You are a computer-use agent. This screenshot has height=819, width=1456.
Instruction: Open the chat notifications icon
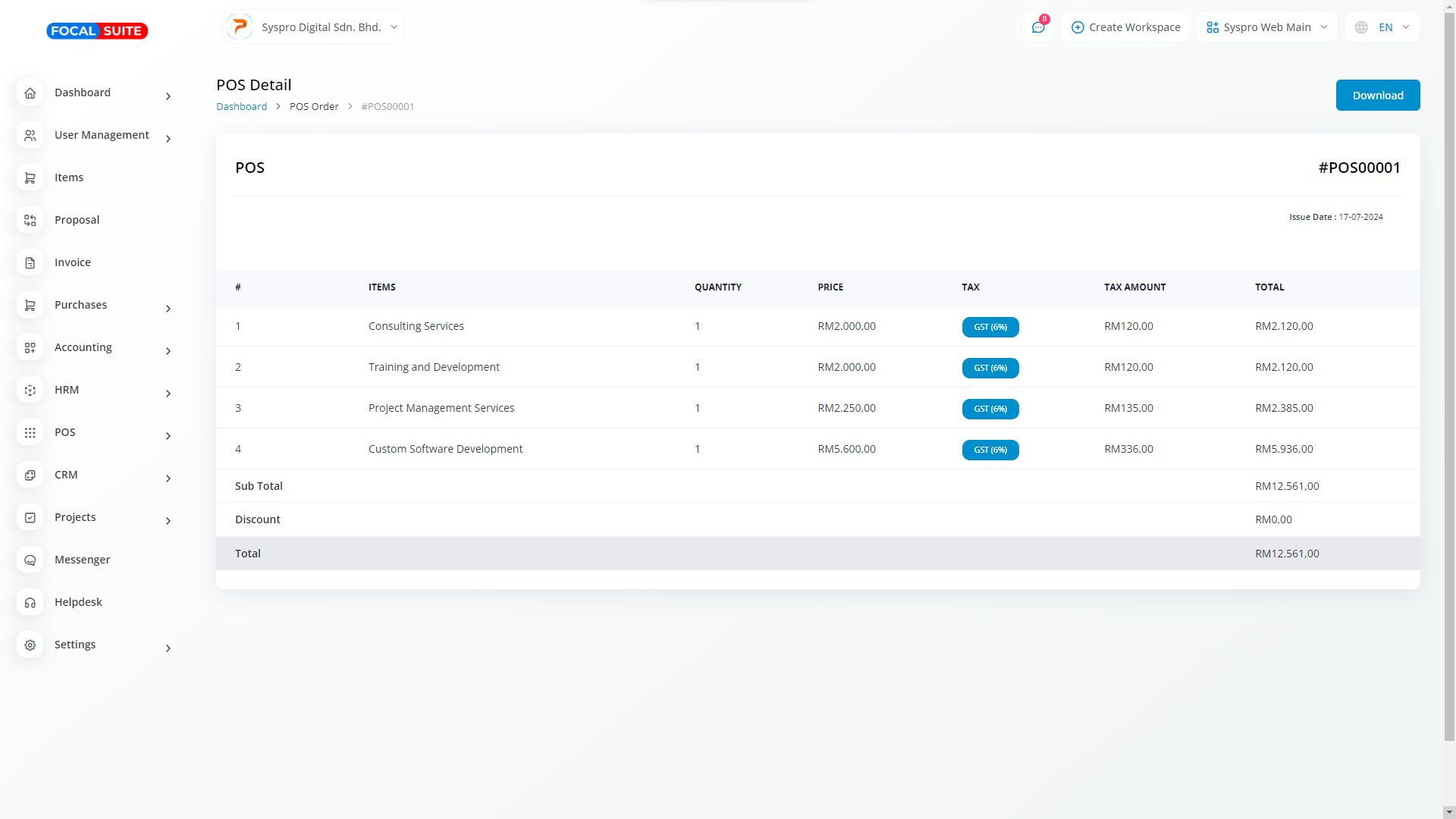[x=1037, y=27]
